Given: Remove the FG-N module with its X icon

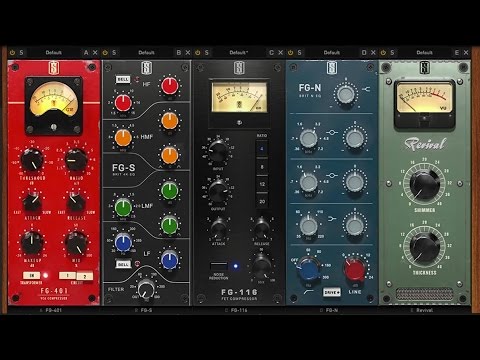Looking at the screenshot, I should [x=373, y=53].
